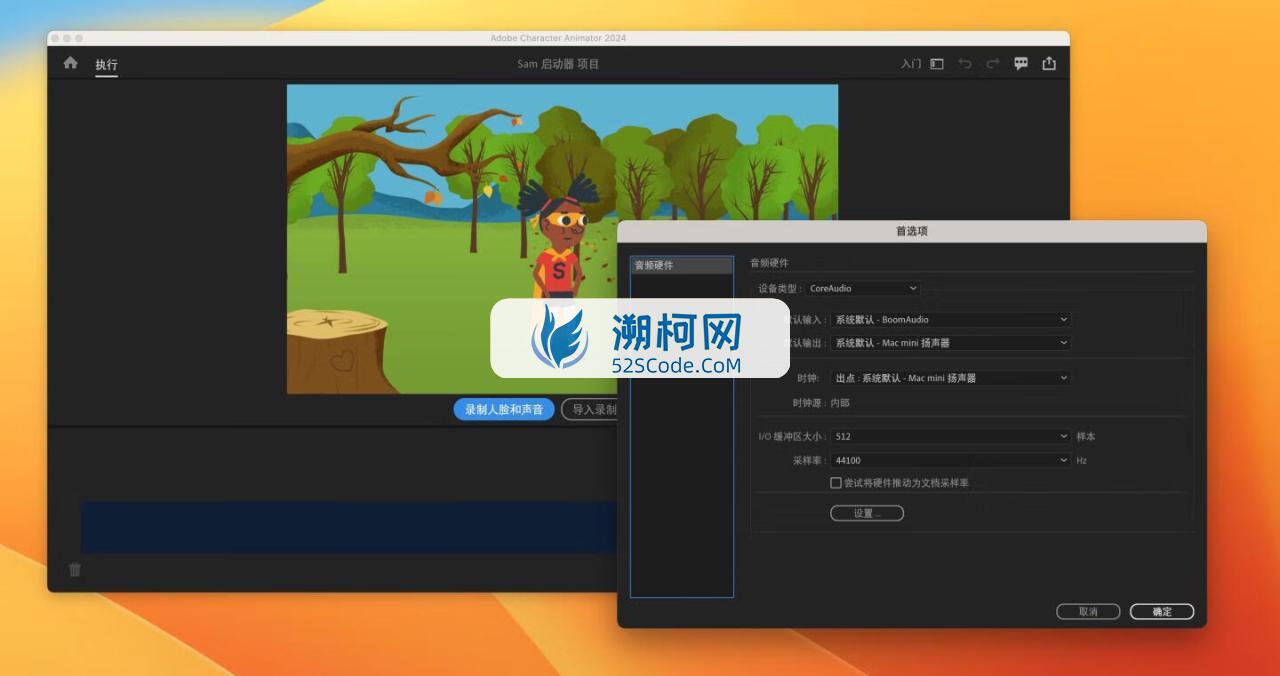Undo last action with the undo arrow
The height and width of the screenshot is (676, 1280).
(965, 64)
